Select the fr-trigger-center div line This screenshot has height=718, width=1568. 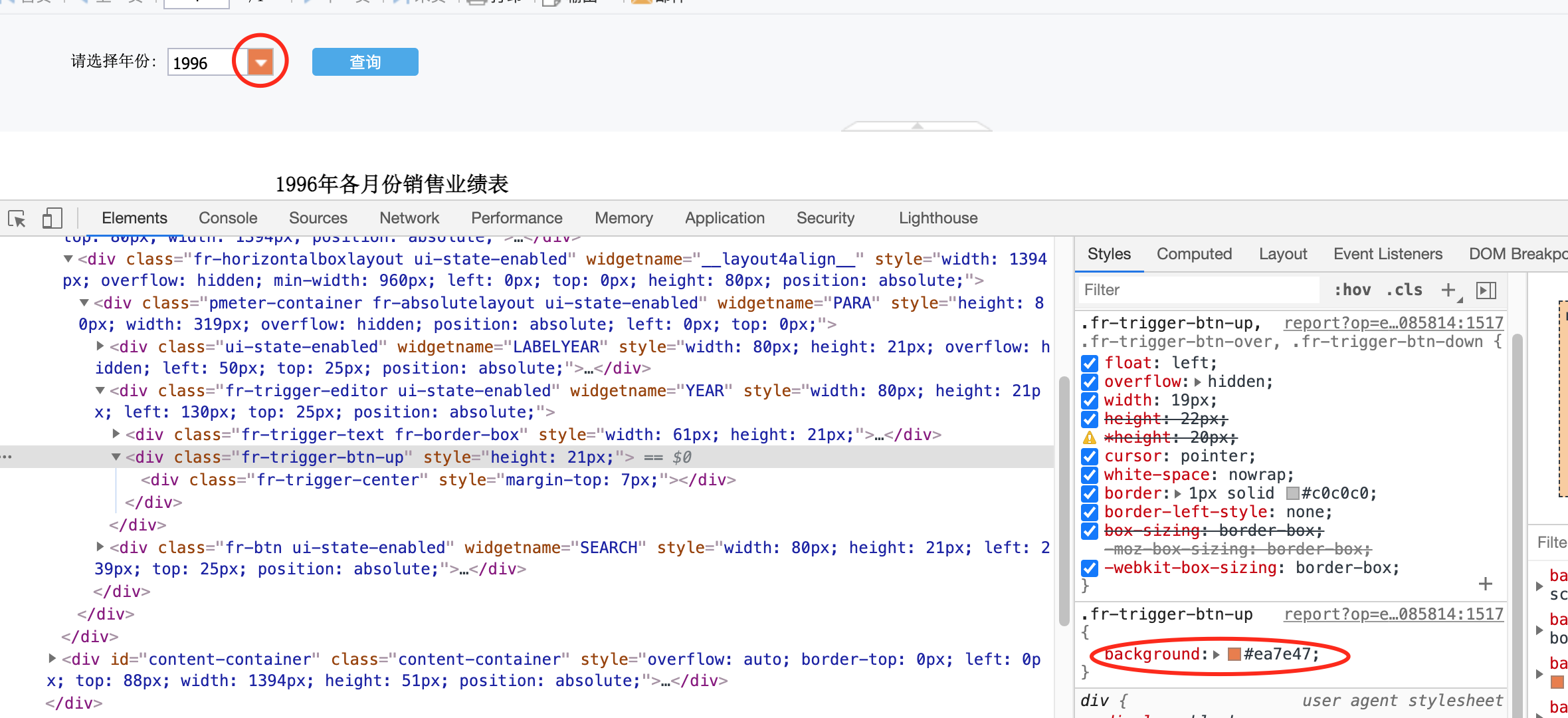coord(439,479)
